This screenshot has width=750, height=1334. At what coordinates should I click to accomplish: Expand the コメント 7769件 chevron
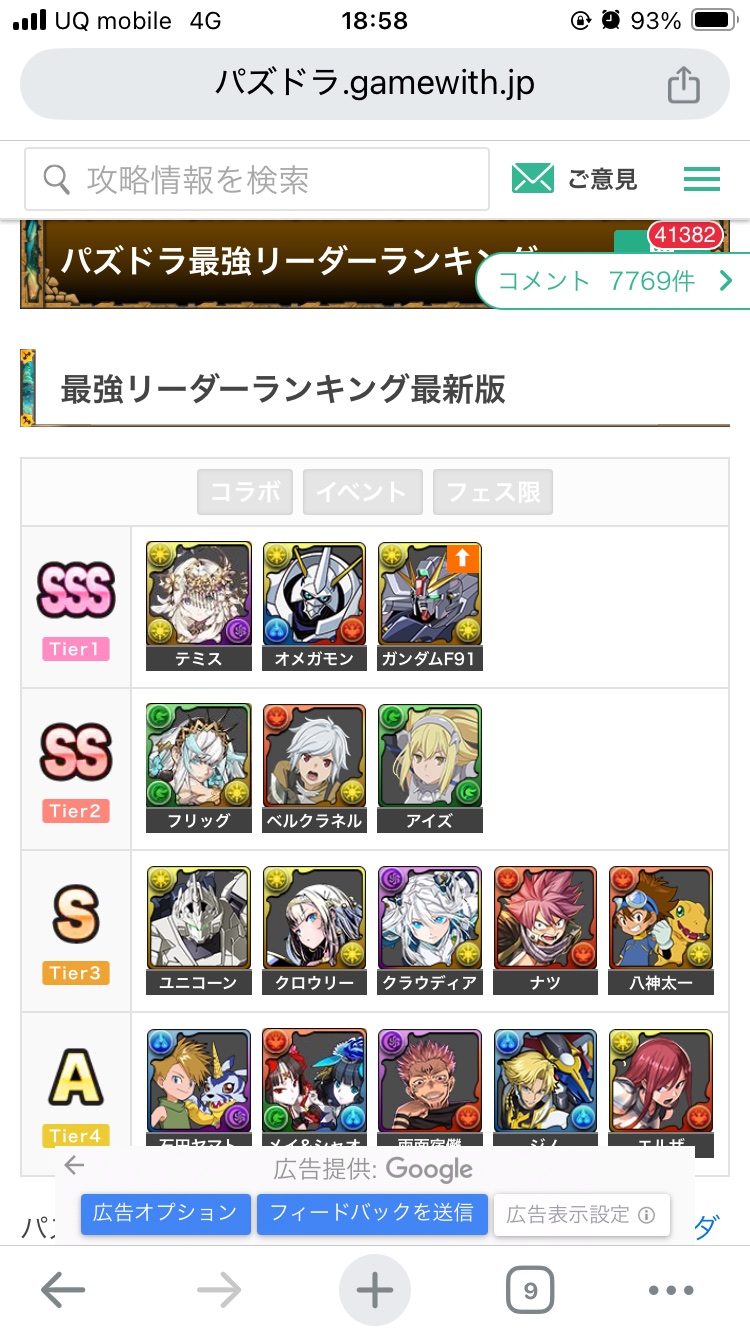click(x=726, y=282)
